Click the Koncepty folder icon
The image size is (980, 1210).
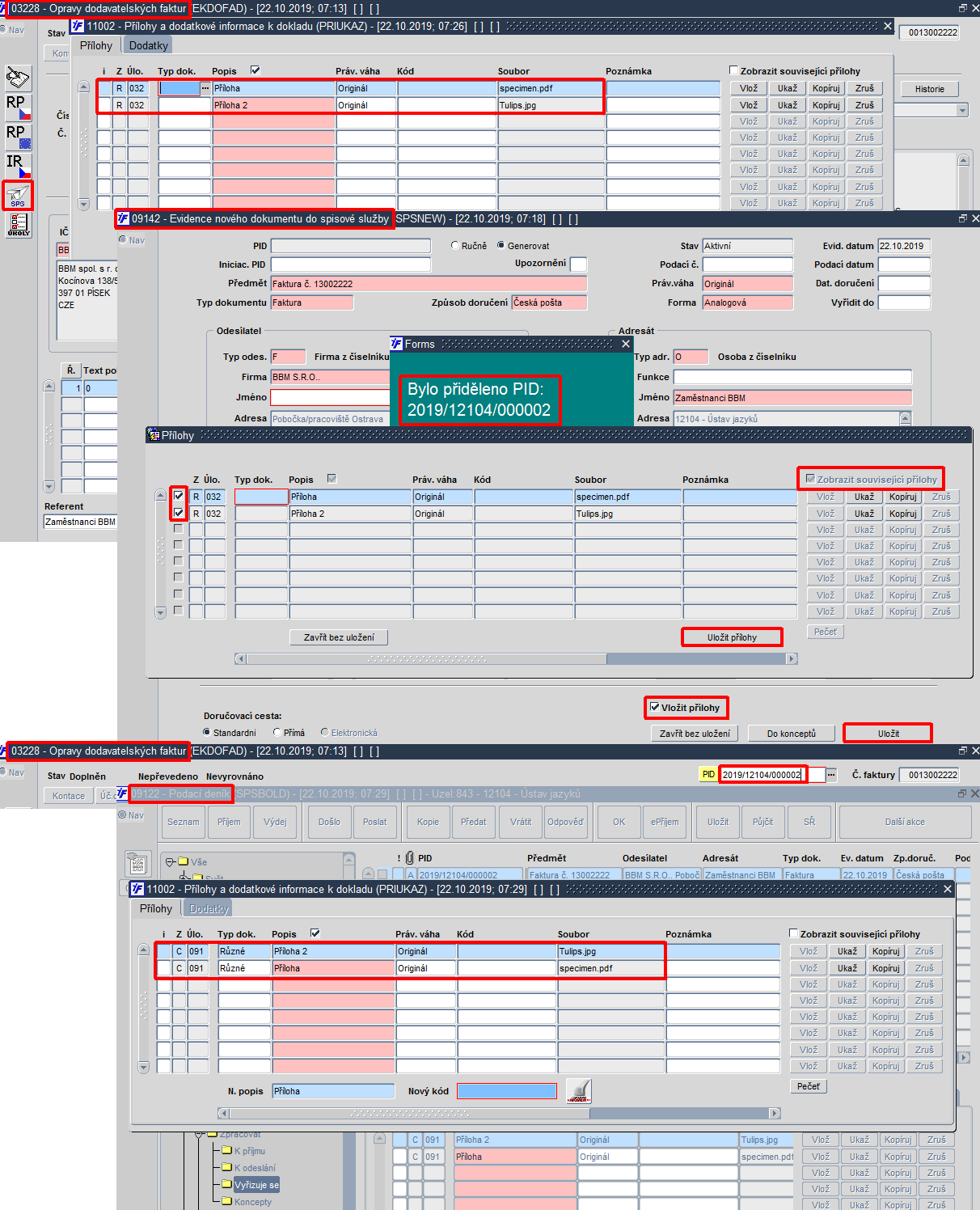click(227, 1201)
